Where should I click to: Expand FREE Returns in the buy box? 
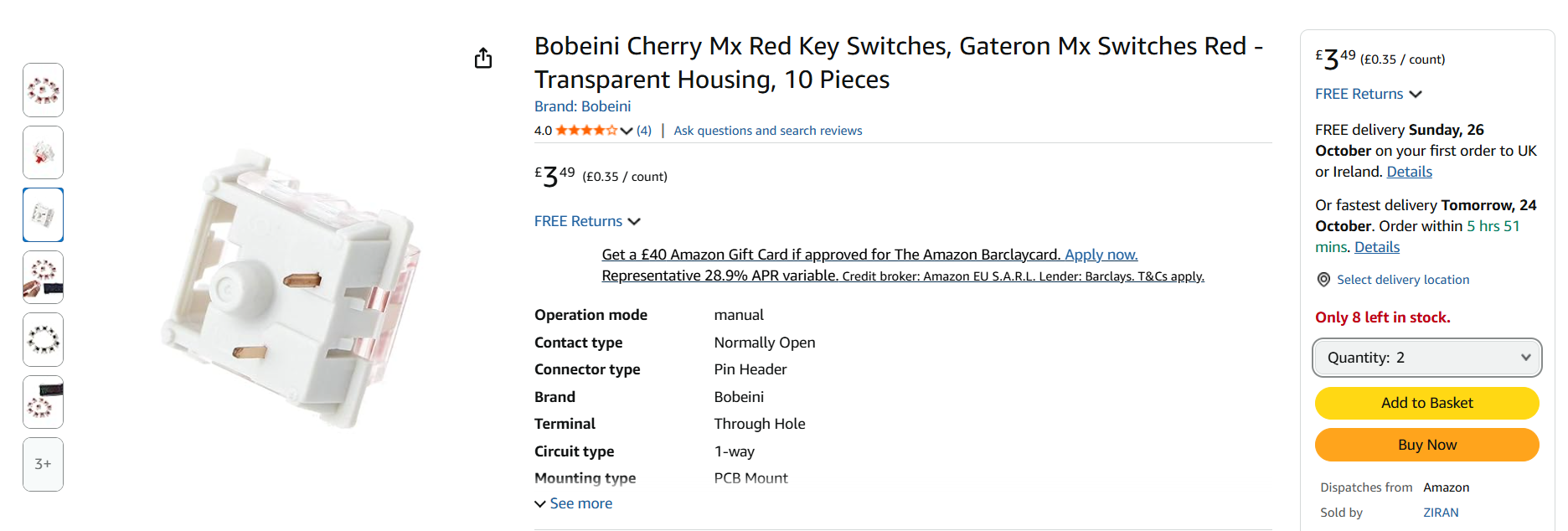(x=1369, y=94)
